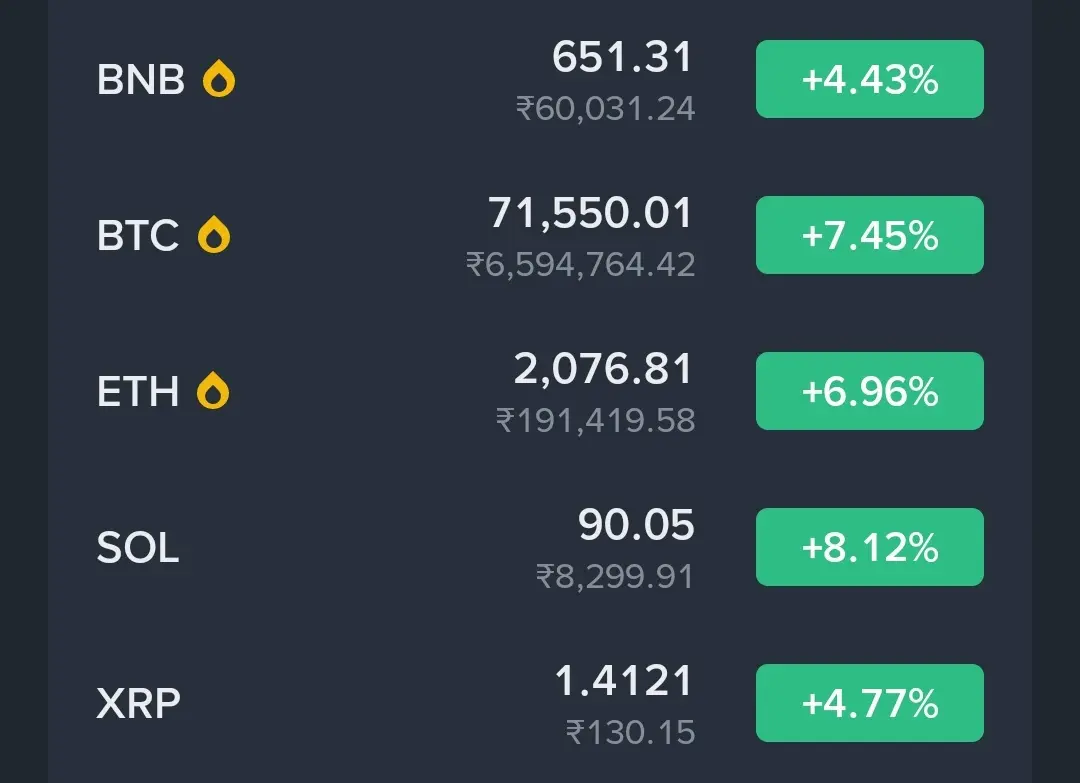
Task: Tap the flame icon next to BTC
Action: 214,235
